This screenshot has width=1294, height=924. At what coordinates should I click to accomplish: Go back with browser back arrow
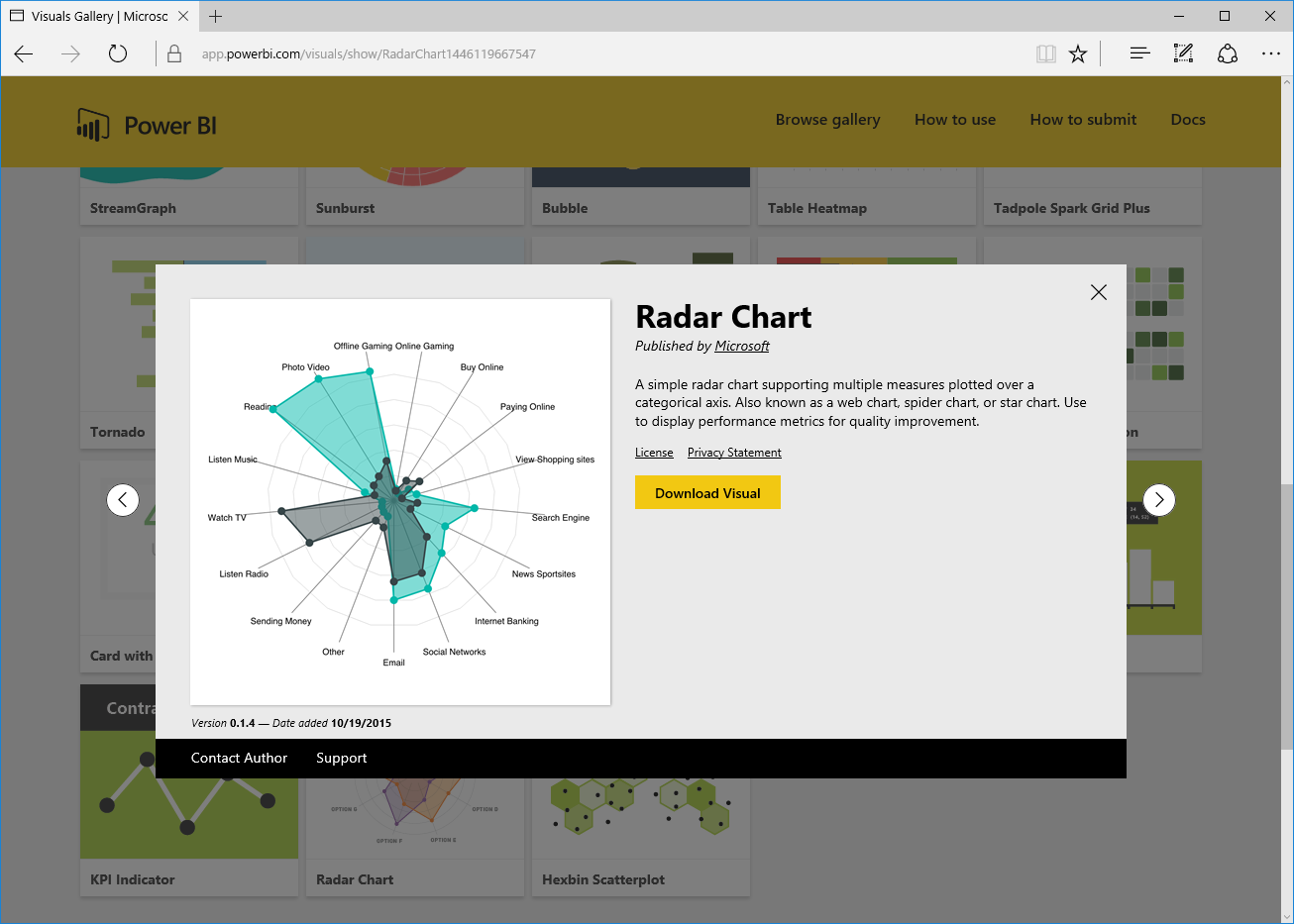(24, 53)
